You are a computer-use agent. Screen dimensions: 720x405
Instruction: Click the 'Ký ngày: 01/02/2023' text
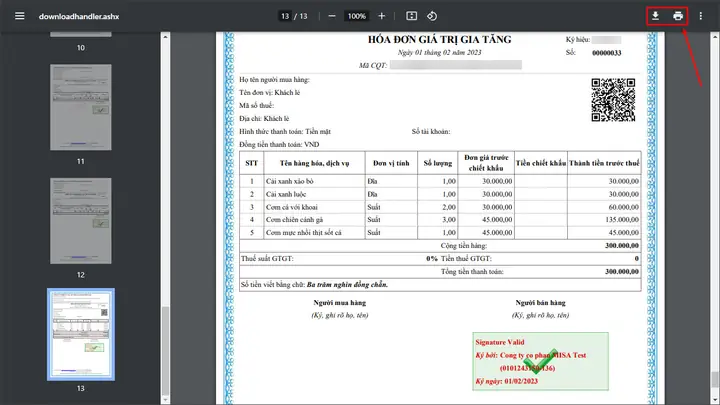[506, 381]
